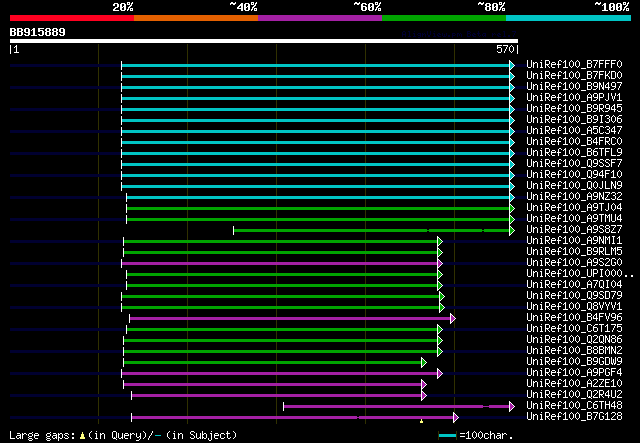Open the UniRef100_Q2QN86 hit label
Image resolution: width=640 pixels, height=443 pixels.
click(x=574, y=340)
